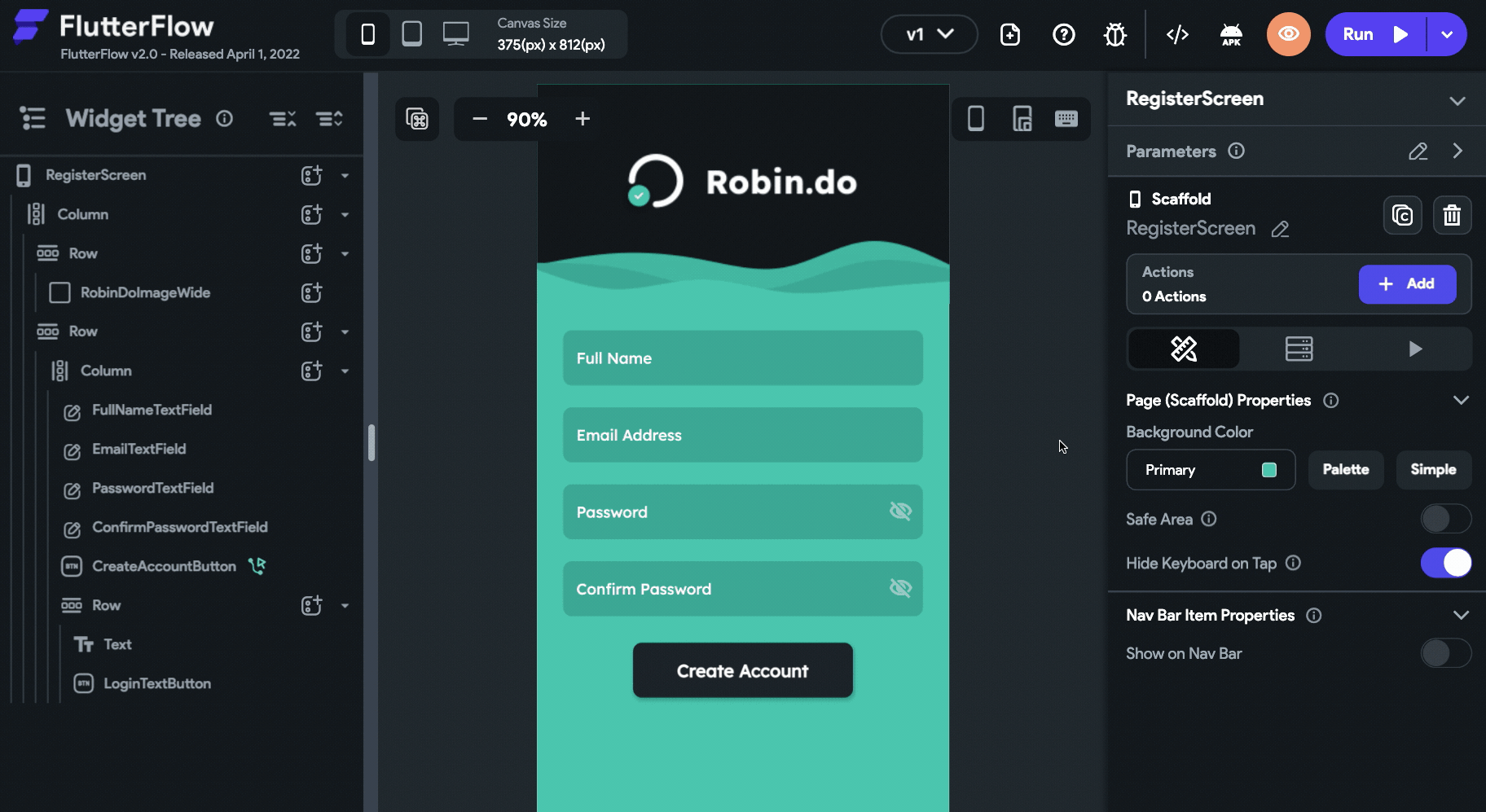Switch to the actions play tab in properties panel
This screenshot has width=1486, height=812.
click(1414, 349)
